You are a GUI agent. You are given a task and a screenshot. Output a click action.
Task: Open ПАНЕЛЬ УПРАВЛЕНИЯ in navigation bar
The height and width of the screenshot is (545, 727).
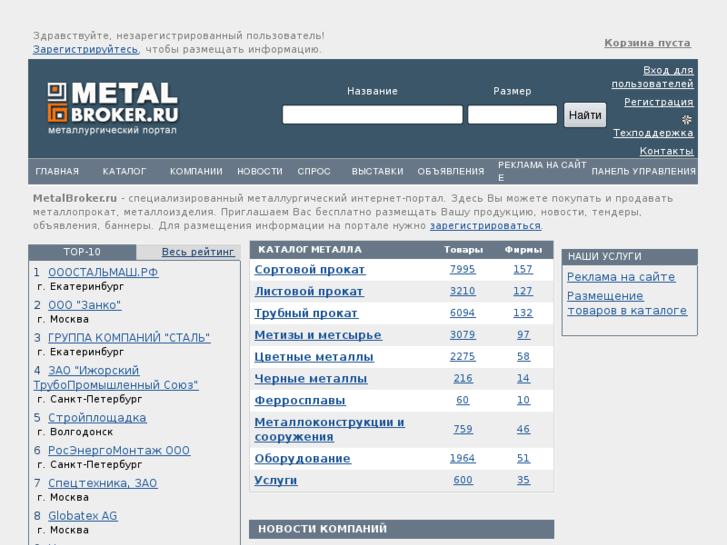coord(644,172)
